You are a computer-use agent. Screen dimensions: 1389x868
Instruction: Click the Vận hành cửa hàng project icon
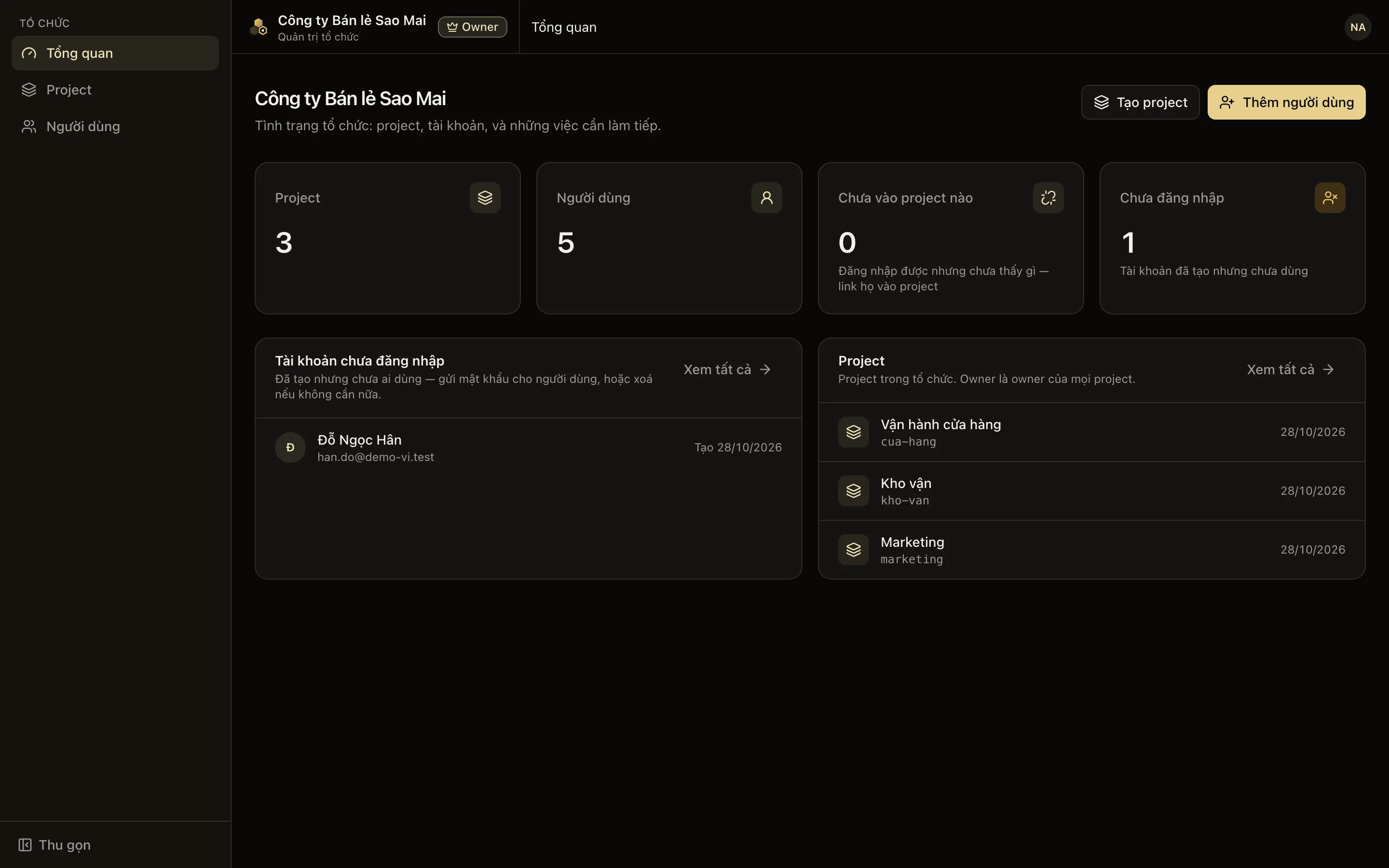coord(854,432)
